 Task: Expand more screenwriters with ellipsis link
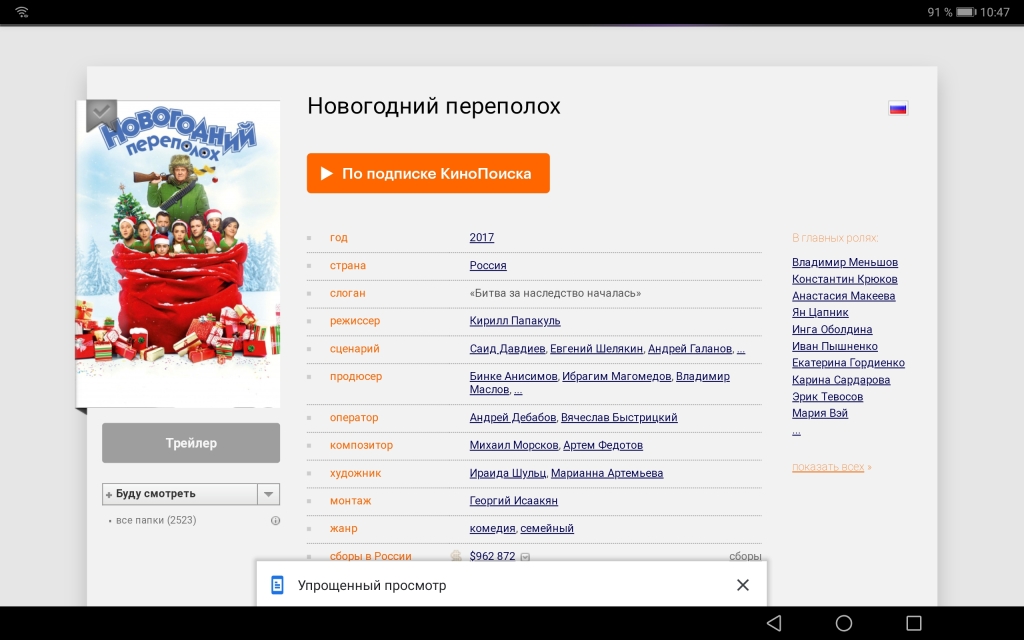click(x=741, y=349)
